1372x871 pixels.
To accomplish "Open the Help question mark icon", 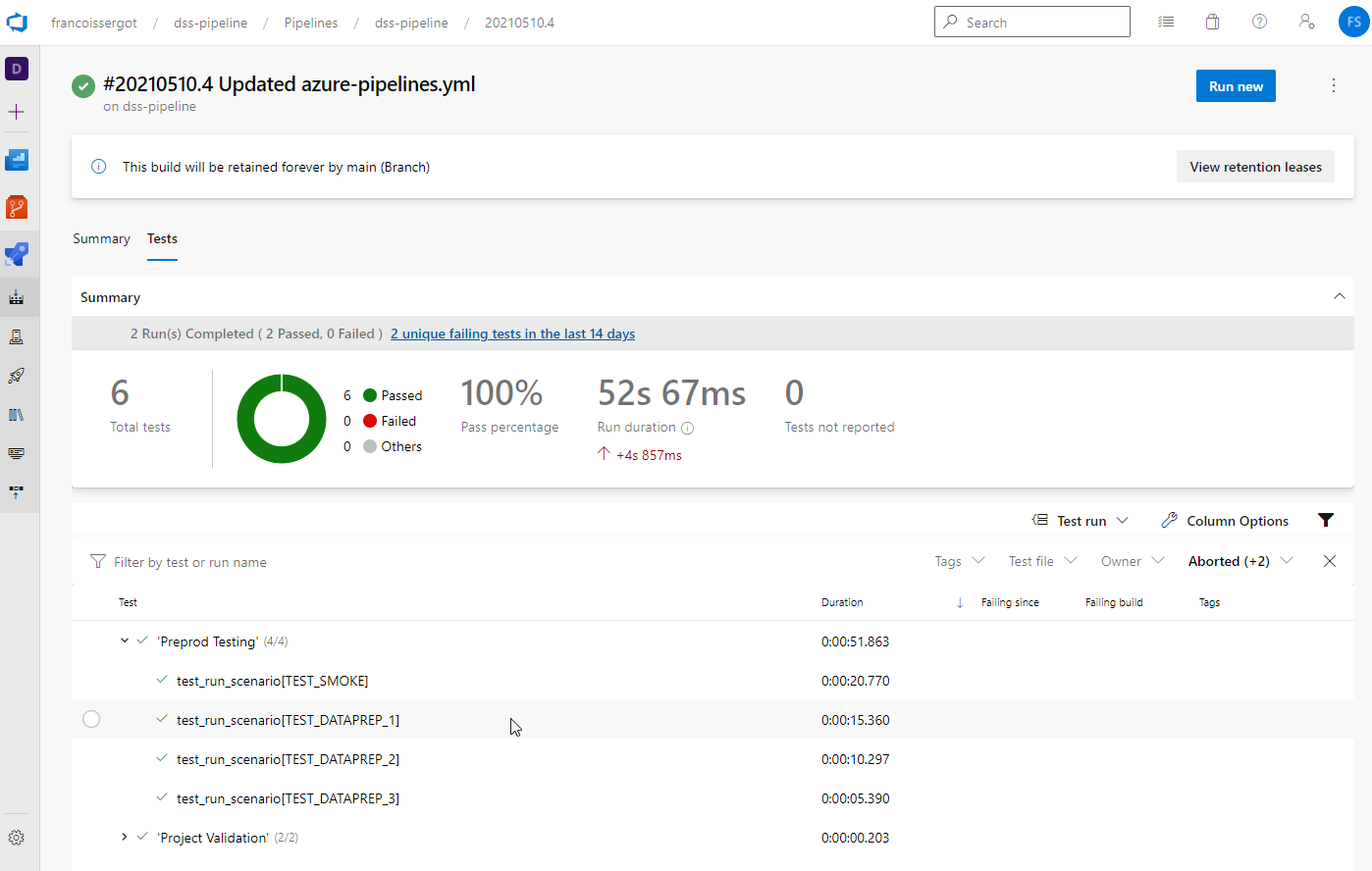I will [x=1259, y=21].
